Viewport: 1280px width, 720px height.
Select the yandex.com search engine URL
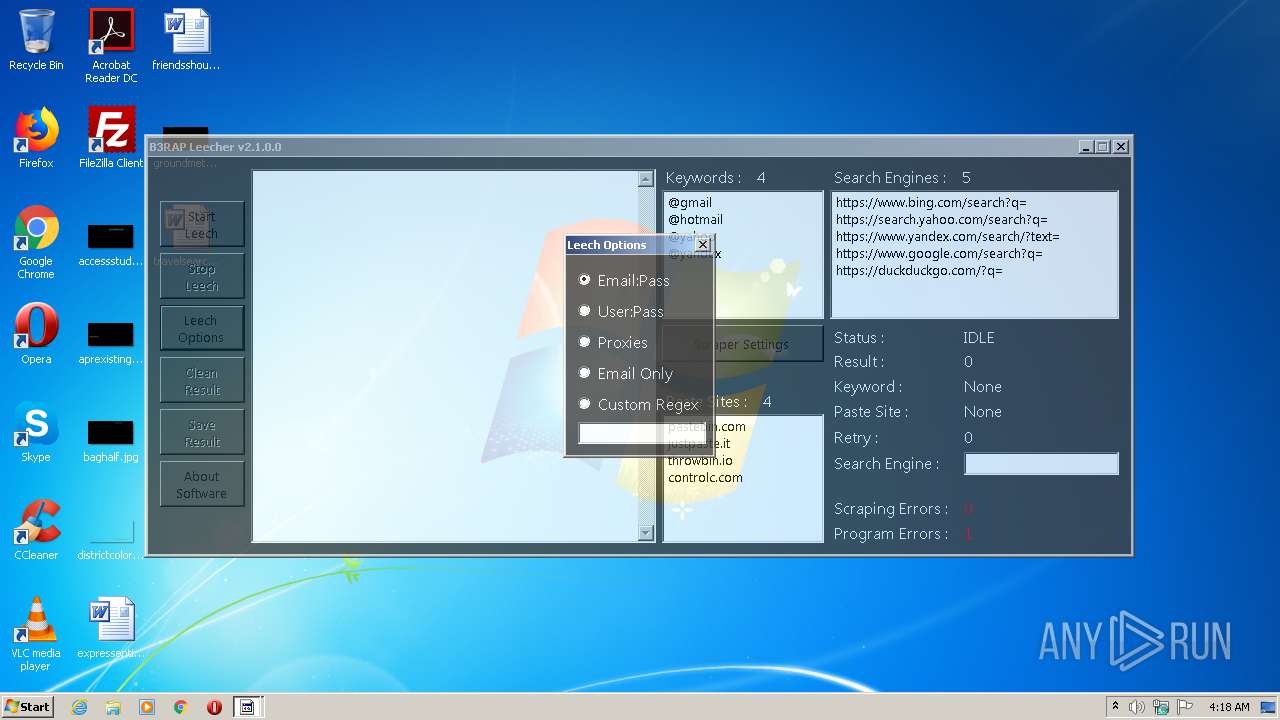(x=947, y=237)
